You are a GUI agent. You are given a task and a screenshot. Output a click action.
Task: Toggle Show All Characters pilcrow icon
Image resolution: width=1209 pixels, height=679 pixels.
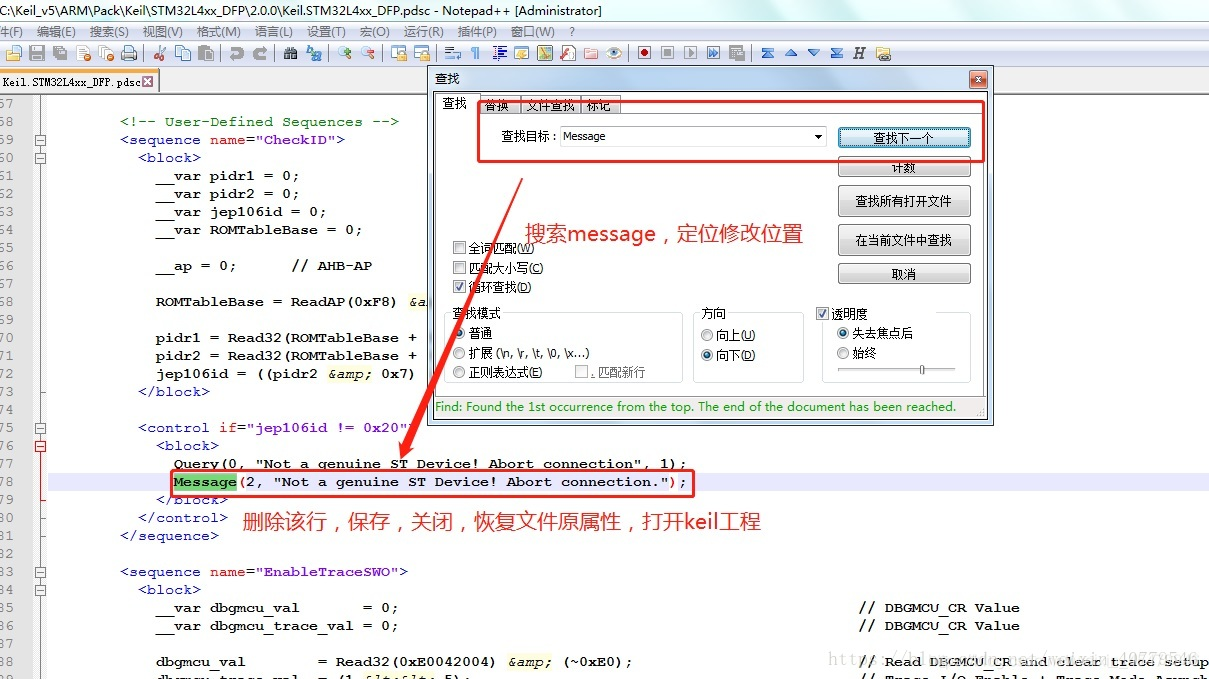point(474,52)
